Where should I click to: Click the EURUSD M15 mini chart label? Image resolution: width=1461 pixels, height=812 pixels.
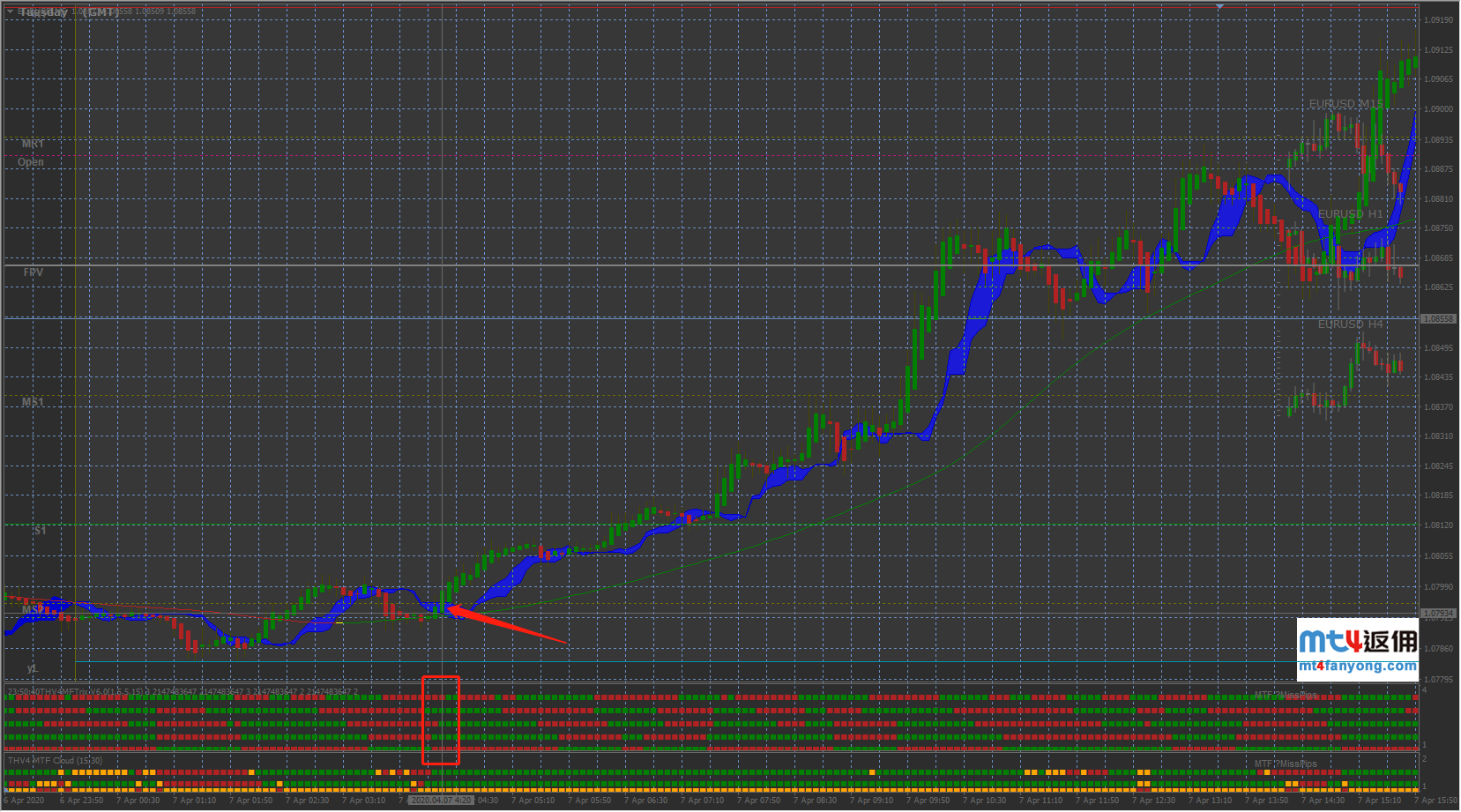[x=1345, y=104]
